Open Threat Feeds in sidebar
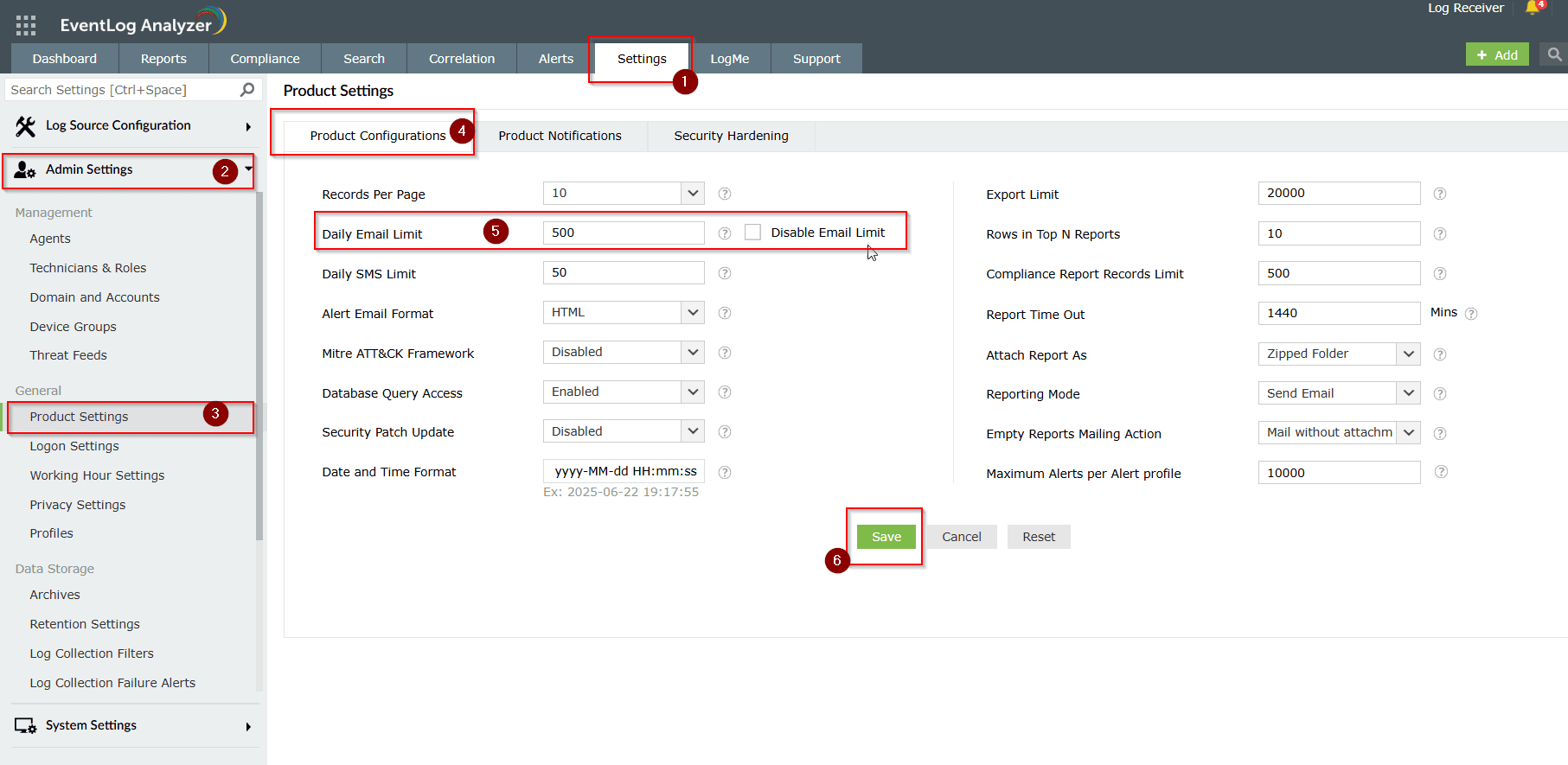Viewport: 1568px width, 765px height. tap(68, 355)
